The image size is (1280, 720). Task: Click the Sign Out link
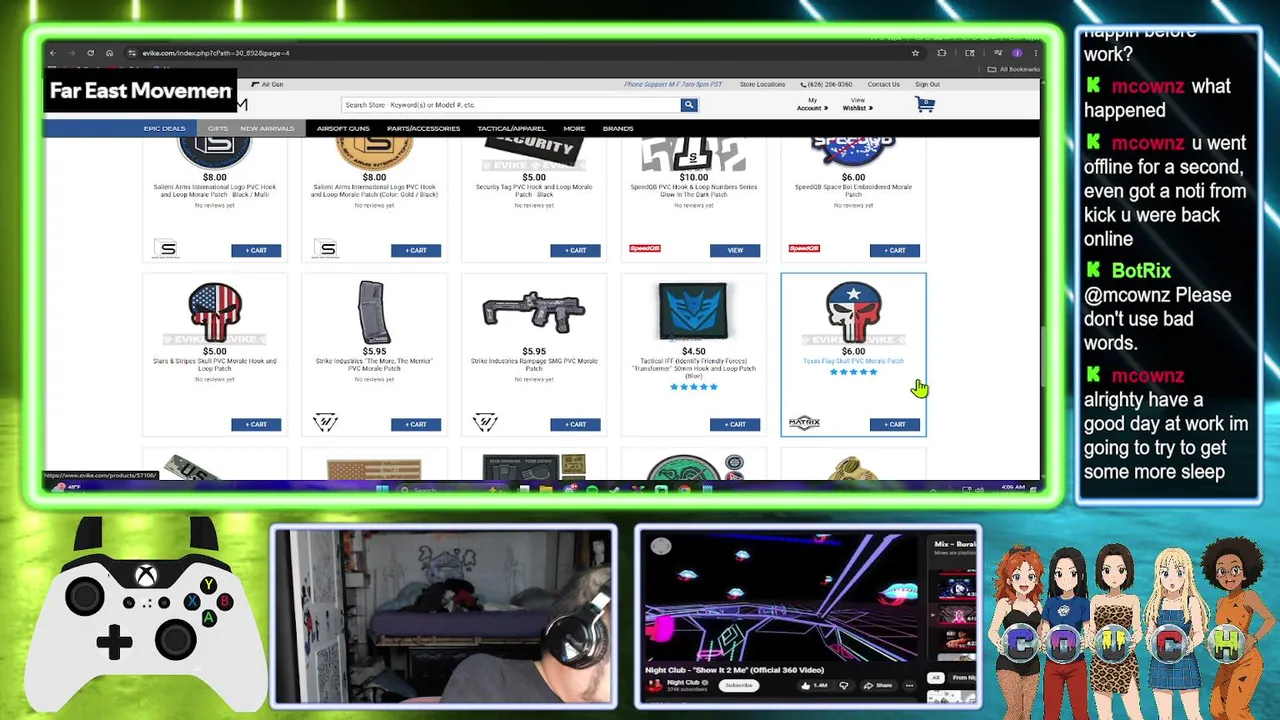pyautogui.click(x=927, y=84)
